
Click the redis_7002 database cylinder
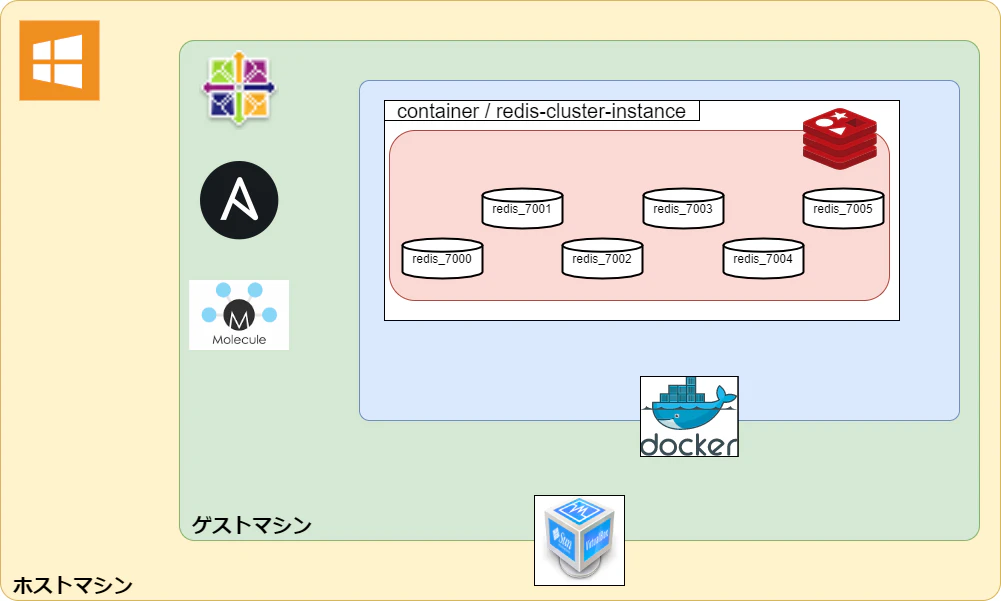[602, 259]
